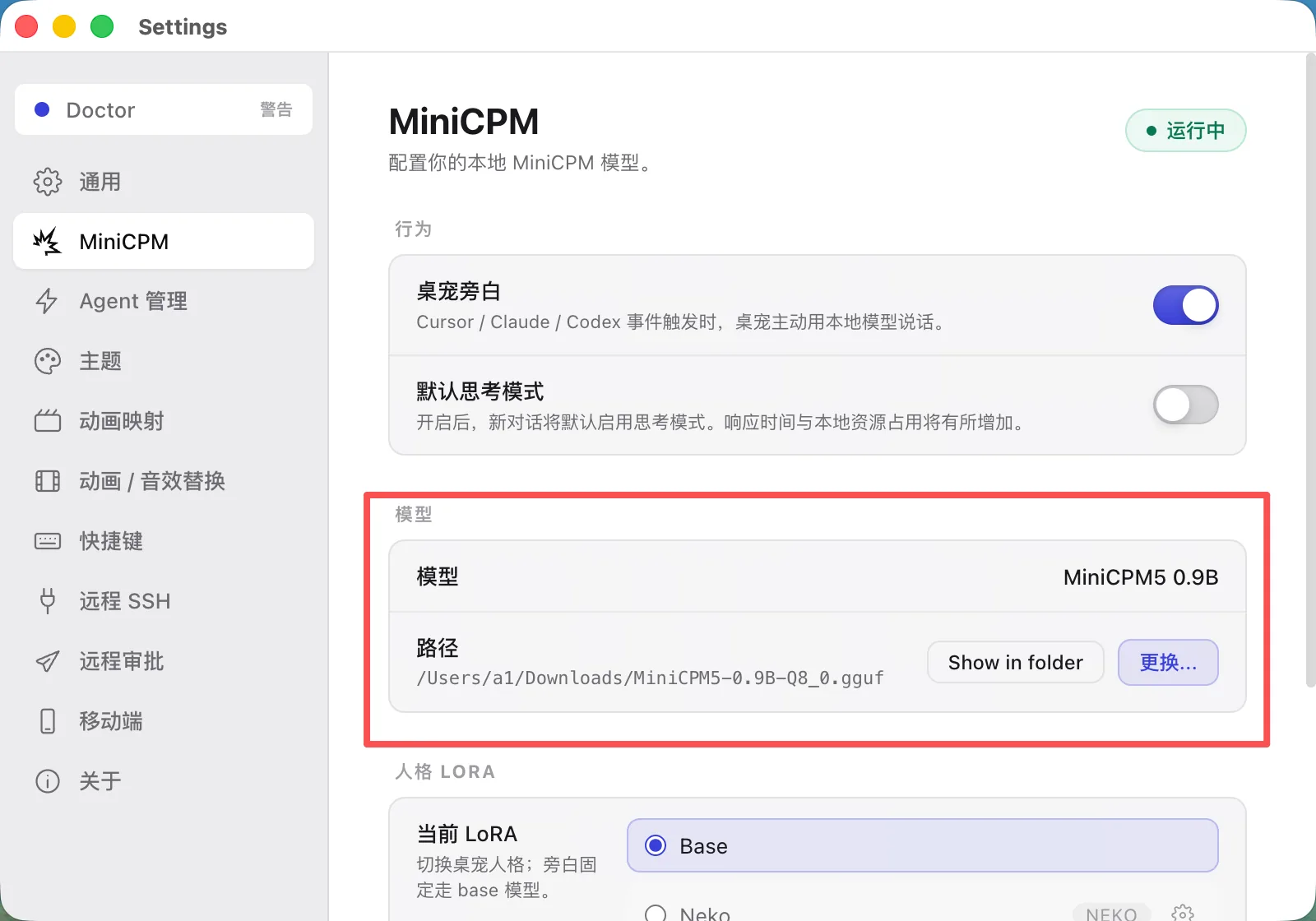Select the Neko LoRA radio button
This screenshot has width=1316, height=921.
coord(656,914)
